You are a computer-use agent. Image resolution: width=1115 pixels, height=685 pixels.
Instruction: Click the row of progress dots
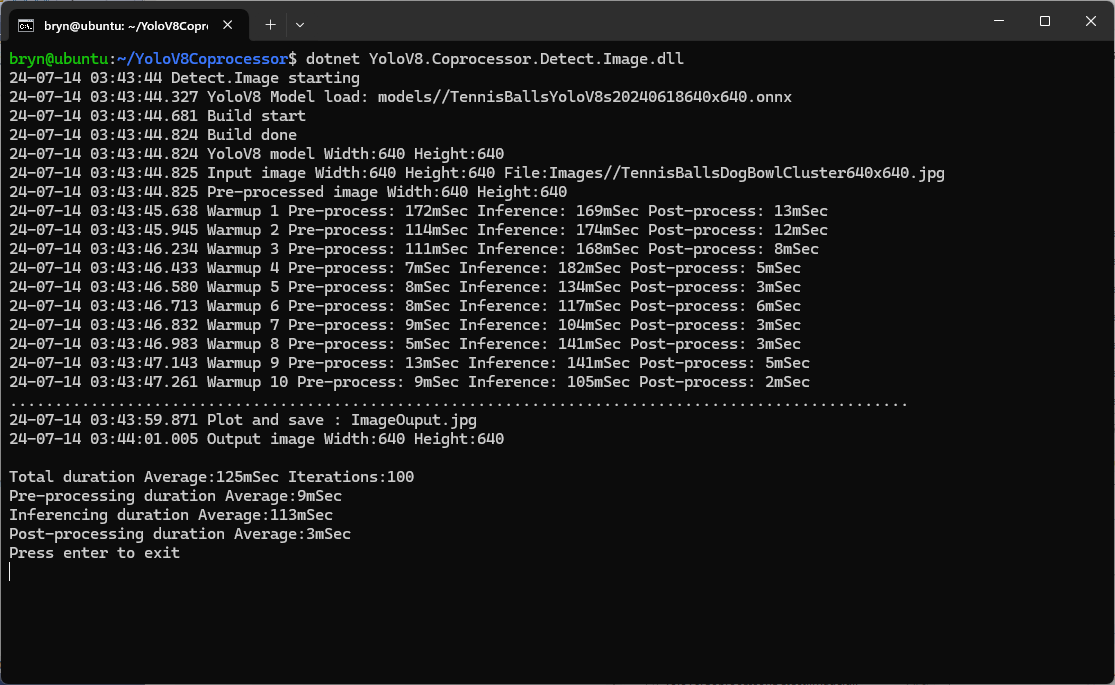[458, 402]
